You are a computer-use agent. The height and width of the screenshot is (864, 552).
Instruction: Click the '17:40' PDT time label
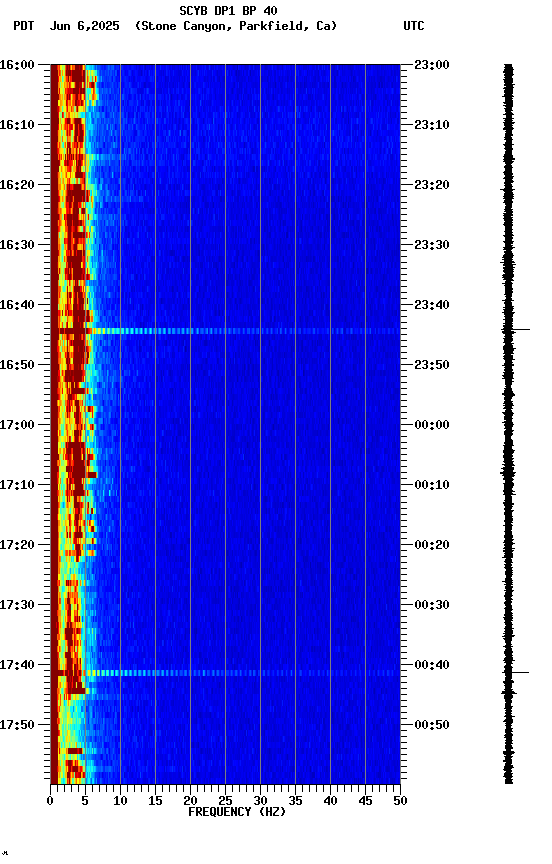pos(17,665)
